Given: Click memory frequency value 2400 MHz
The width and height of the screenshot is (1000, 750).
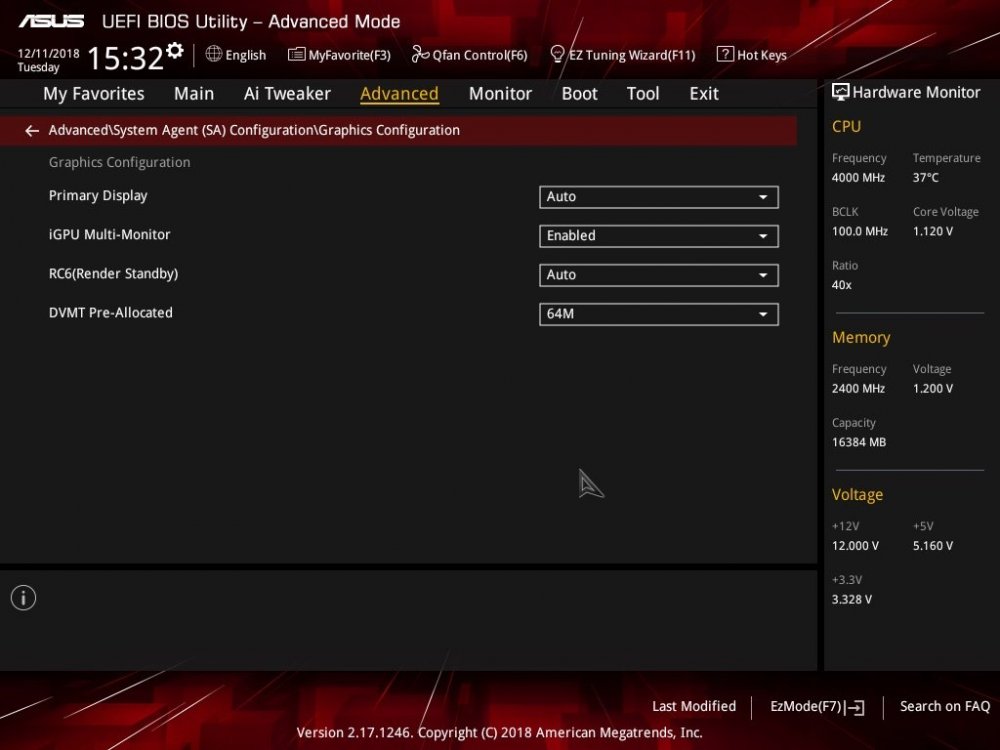Looking at the screenshot, I should (x=858, y=388).
